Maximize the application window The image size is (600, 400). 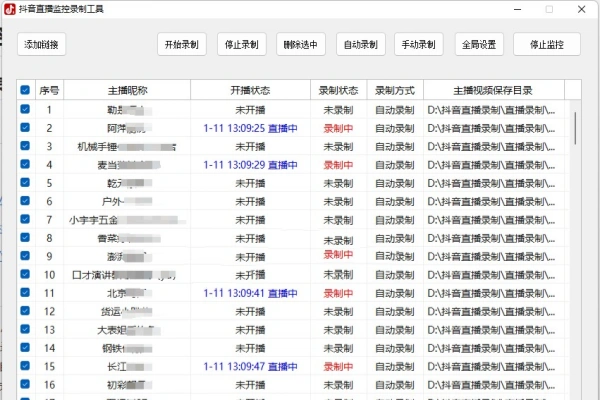coord(549,9)
